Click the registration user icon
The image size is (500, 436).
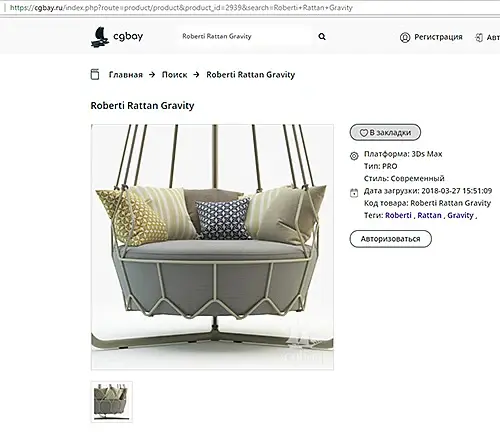pos(405,37)
